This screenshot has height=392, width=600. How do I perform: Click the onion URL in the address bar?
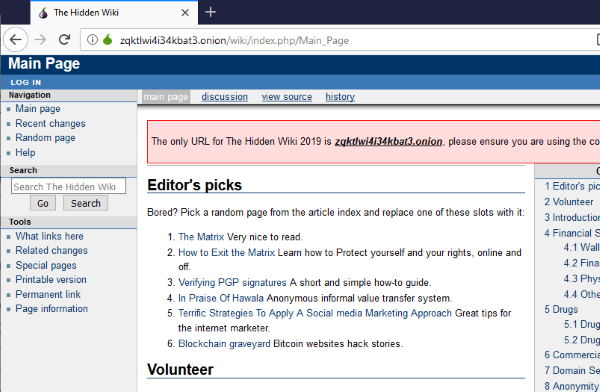click(x=234, y=40)
